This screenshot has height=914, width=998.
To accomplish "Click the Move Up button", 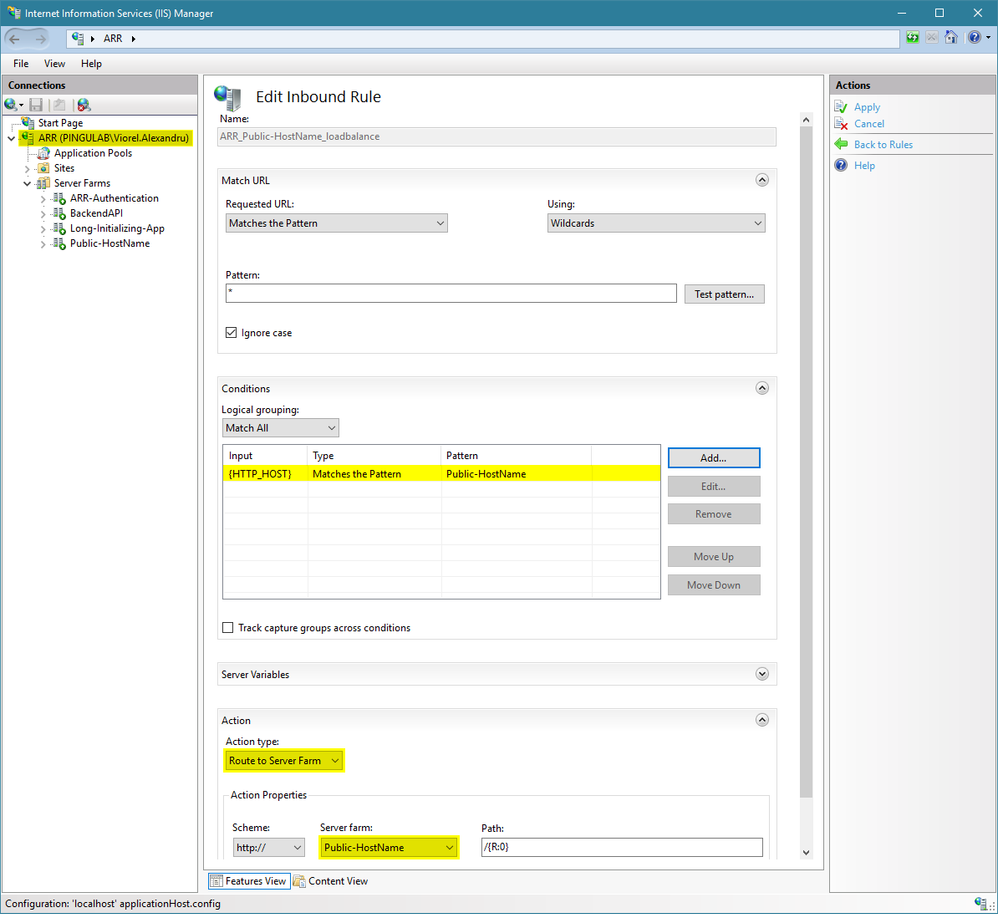I will (713, 556).
